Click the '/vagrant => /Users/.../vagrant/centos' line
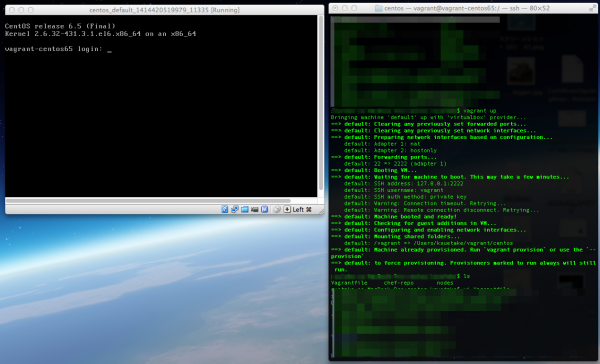This screenshot has height=364, width=600. 428,243
